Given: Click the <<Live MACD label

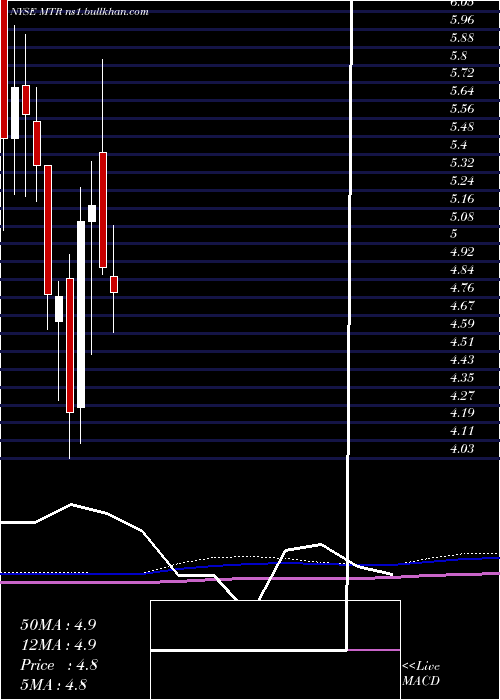Looking at the screenshot, I should [x=421, y=673].
